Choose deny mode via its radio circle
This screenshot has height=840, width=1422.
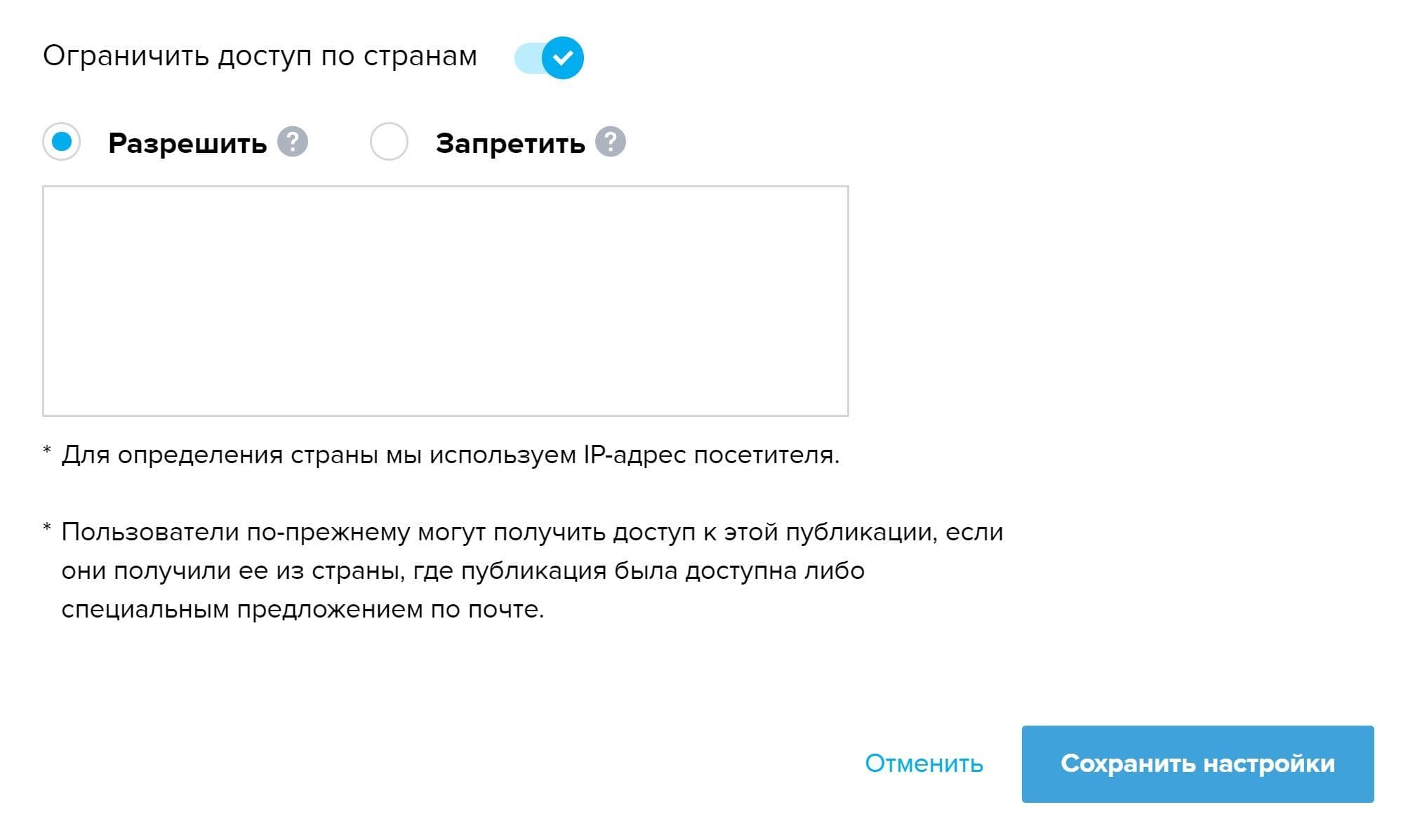coord(389,143)
